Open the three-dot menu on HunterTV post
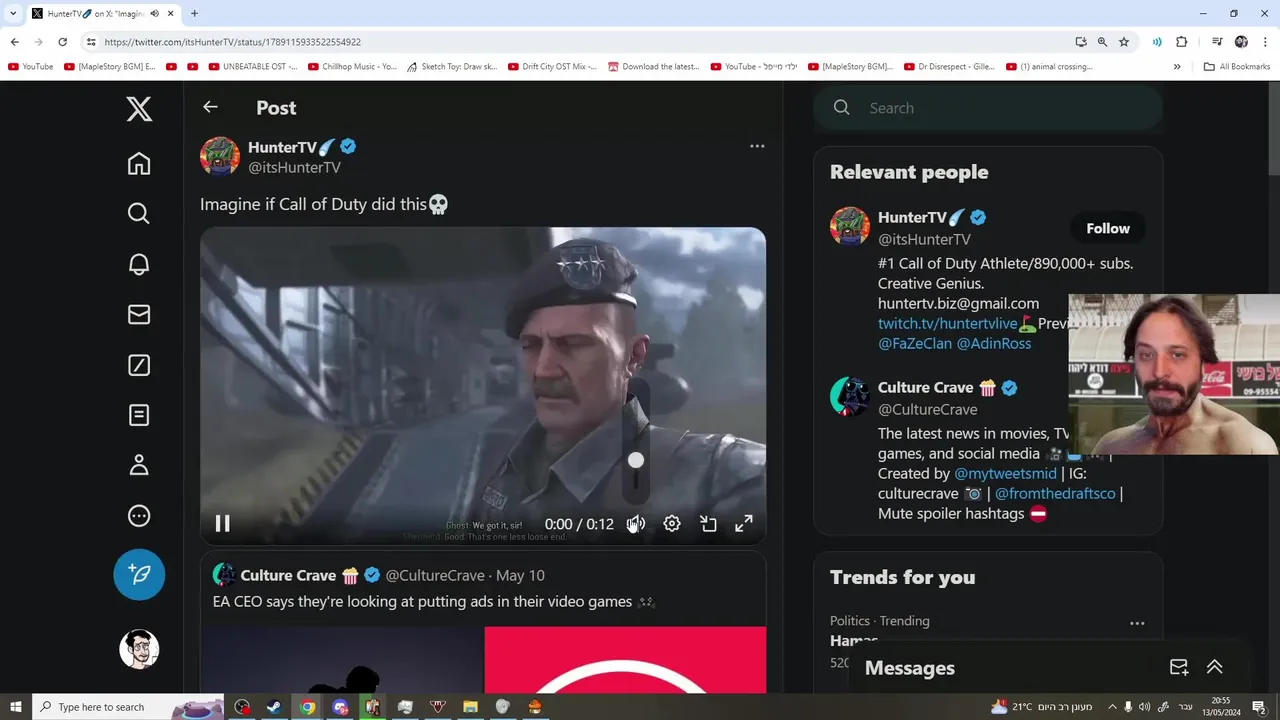This screenshot has width=1280, height=720. pyautogui.click(x=757, y=146)
